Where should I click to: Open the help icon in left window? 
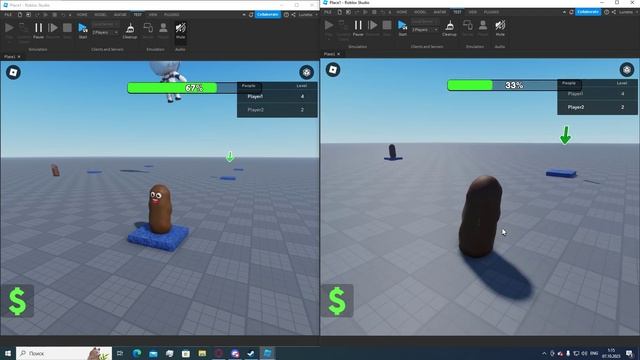point(287,15)
